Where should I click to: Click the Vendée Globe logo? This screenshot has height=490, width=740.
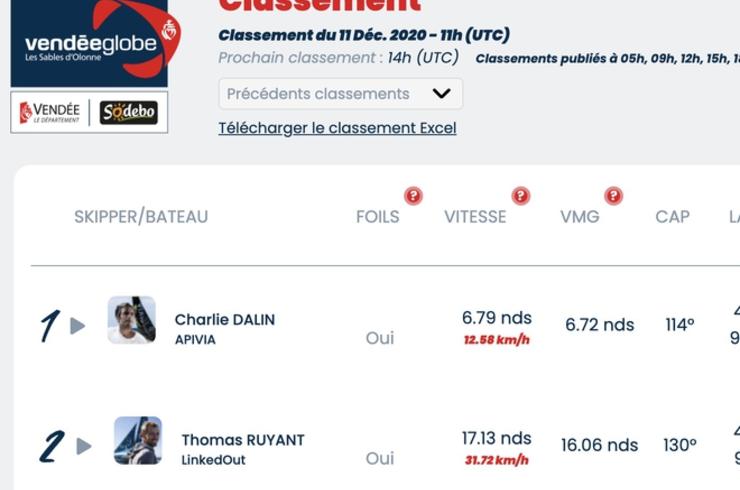coord(95,42)
